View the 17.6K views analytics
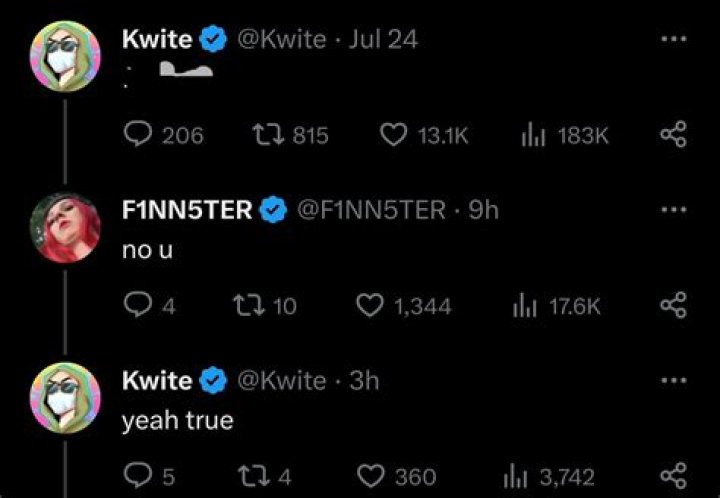Viewport: 720px width, 498px height. (525, 306)
